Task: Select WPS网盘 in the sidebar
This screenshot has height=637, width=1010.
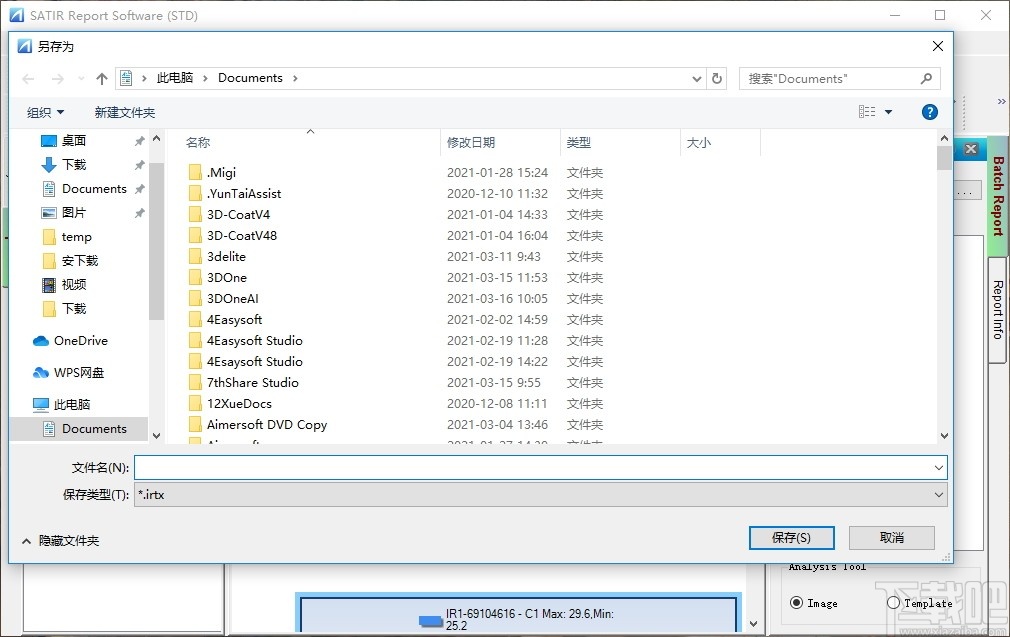Action: [78, 372]
